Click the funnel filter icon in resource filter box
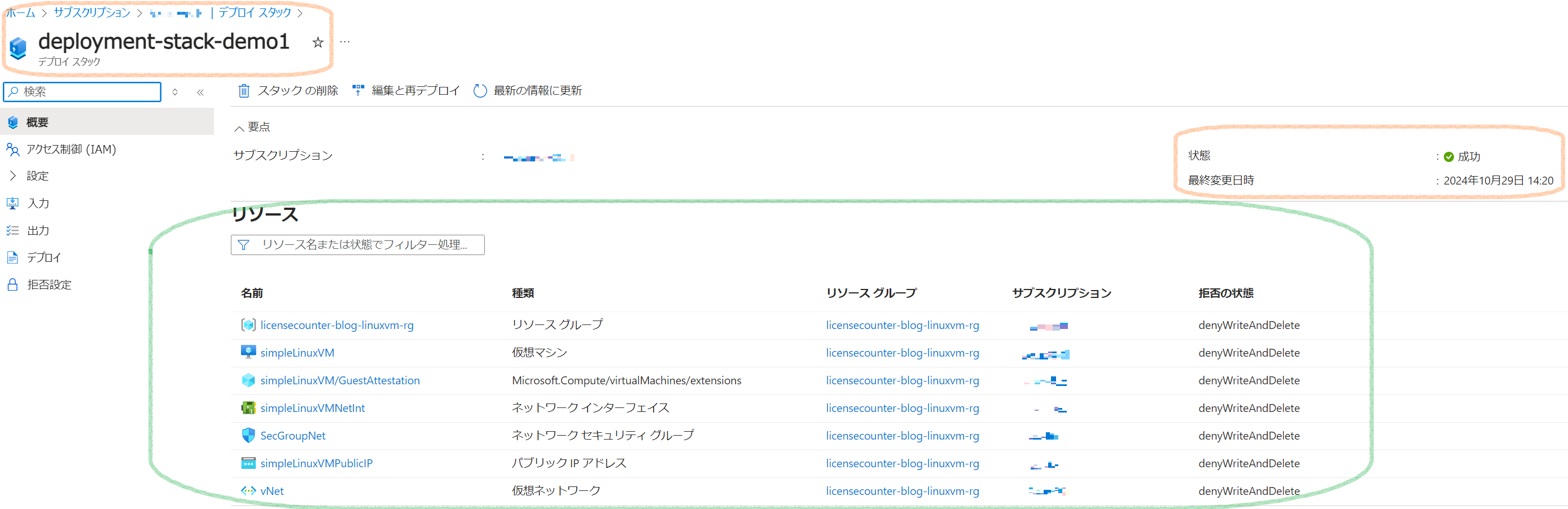The height and width of the screenshot is (509, 1568). tap(243, 245)
